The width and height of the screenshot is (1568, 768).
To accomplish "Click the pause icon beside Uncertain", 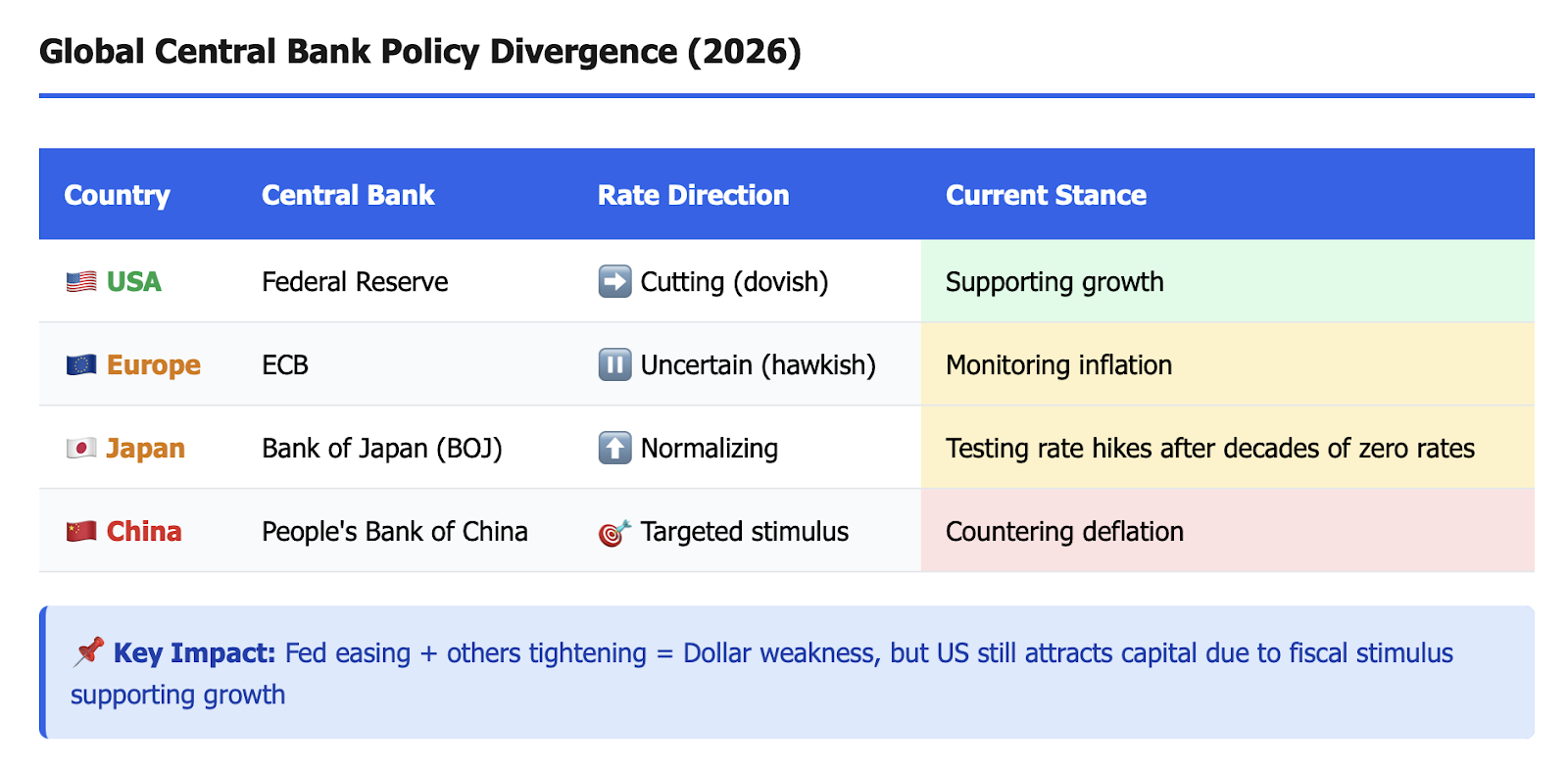I will coord(614,365).
